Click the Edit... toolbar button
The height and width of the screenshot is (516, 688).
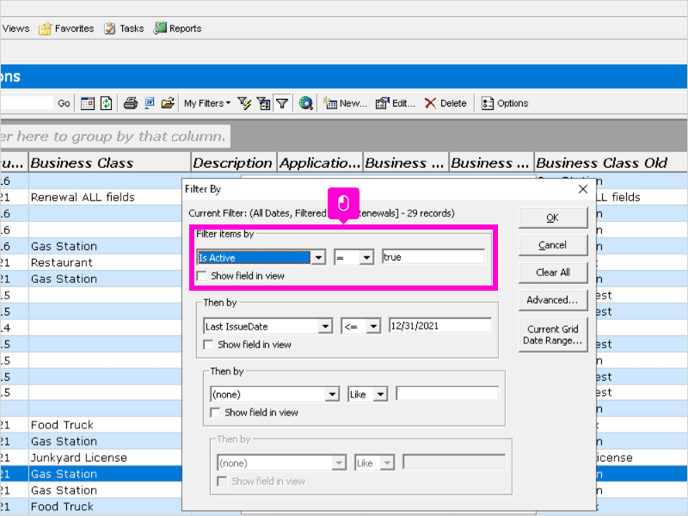coord(395,104)
